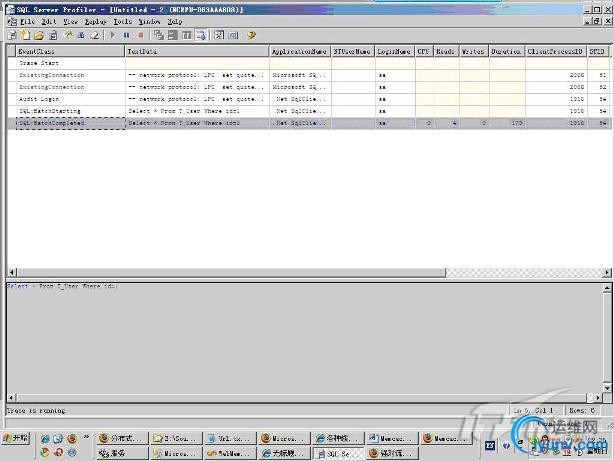Click the Duration column header
The width and height of the screenshot is (614, 461).
507,51
